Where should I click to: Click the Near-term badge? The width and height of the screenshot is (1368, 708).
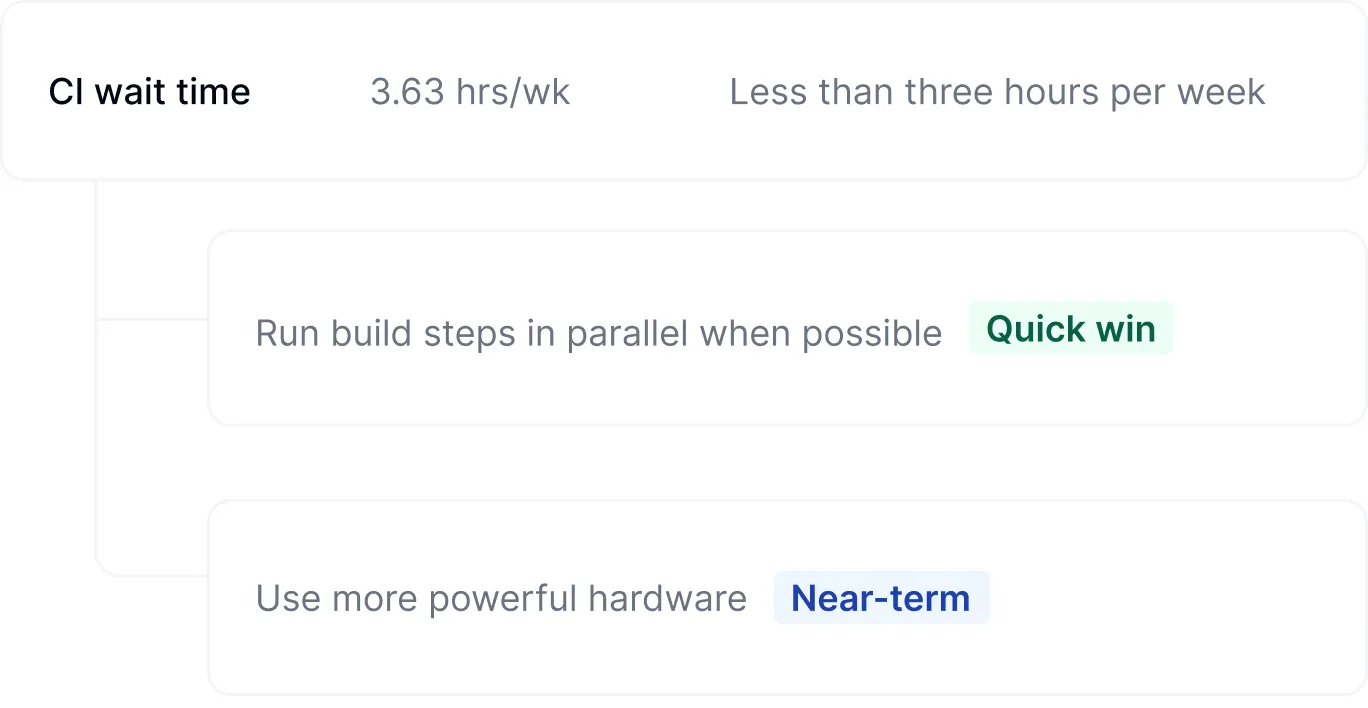coord(881,598)
